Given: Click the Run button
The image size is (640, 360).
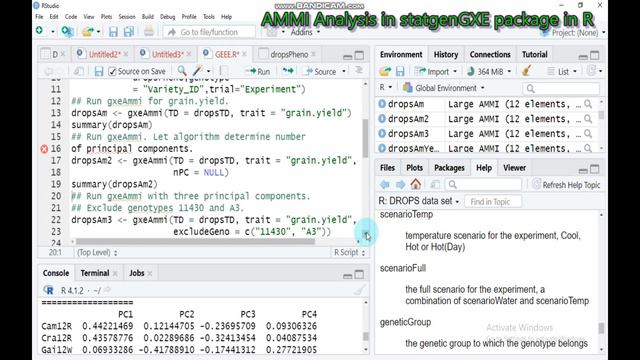Looking at the screenshot, I should (x=258, y=71).
